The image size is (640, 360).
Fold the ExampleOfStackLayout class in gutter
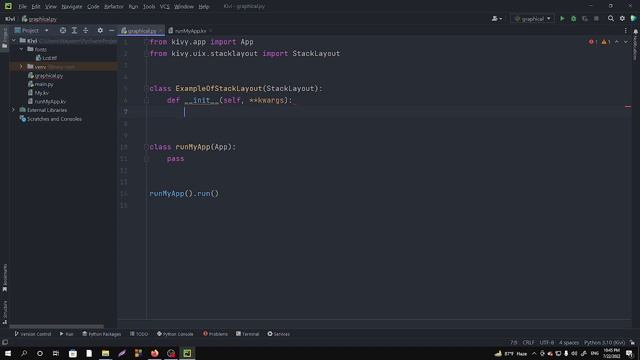click(x=146, y=89)
